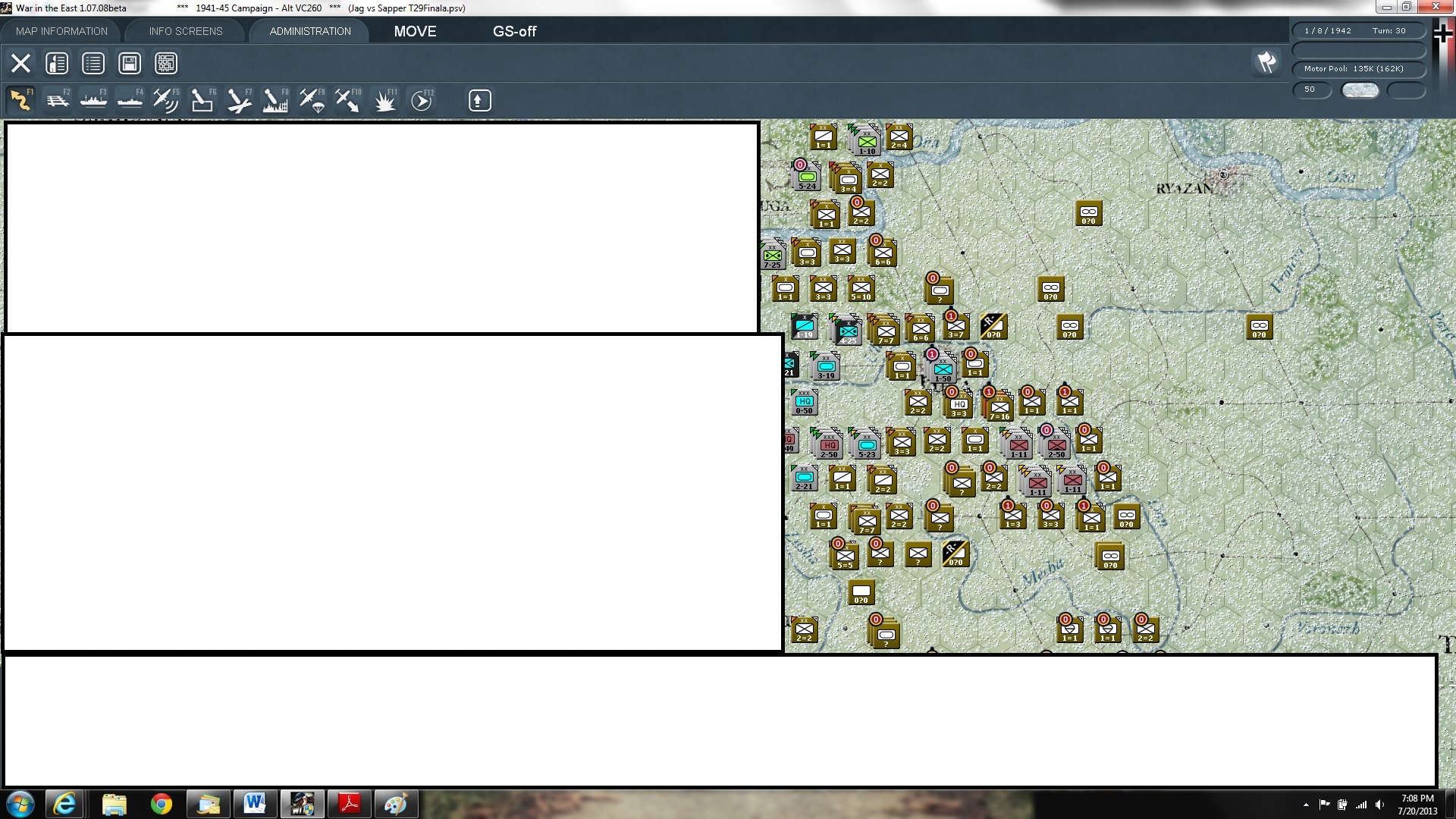Click the GS-off indicator
The width and height of the screenshot is (1456, 819).
(x=514, y=31)
